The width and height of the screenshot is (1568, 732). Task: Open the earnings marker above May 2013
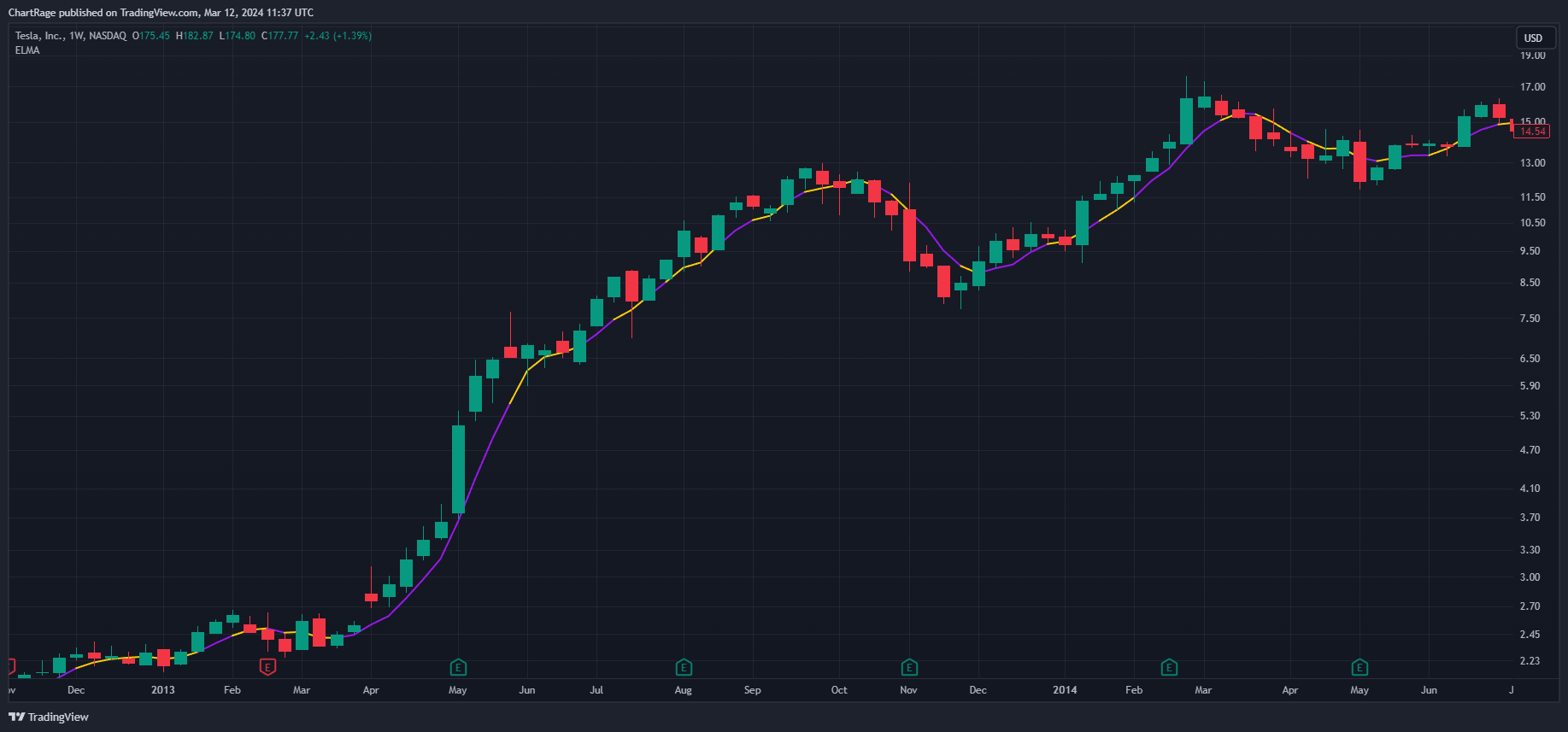point(458,666)
